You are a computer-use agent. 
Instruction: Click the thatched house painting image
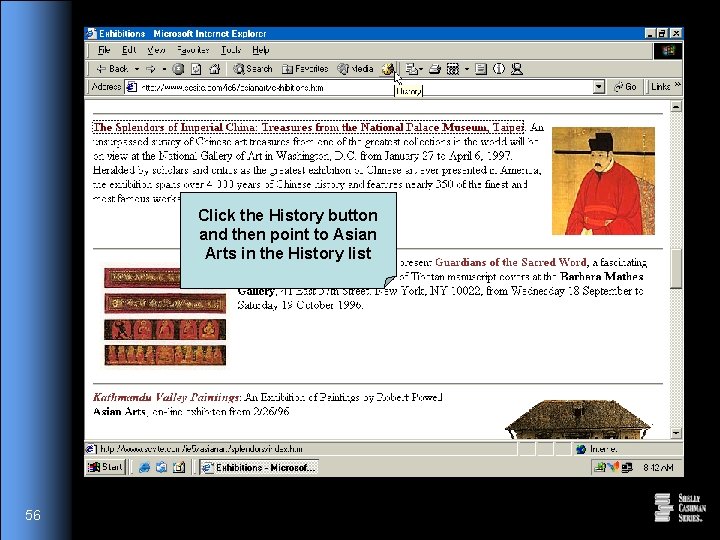578,419
